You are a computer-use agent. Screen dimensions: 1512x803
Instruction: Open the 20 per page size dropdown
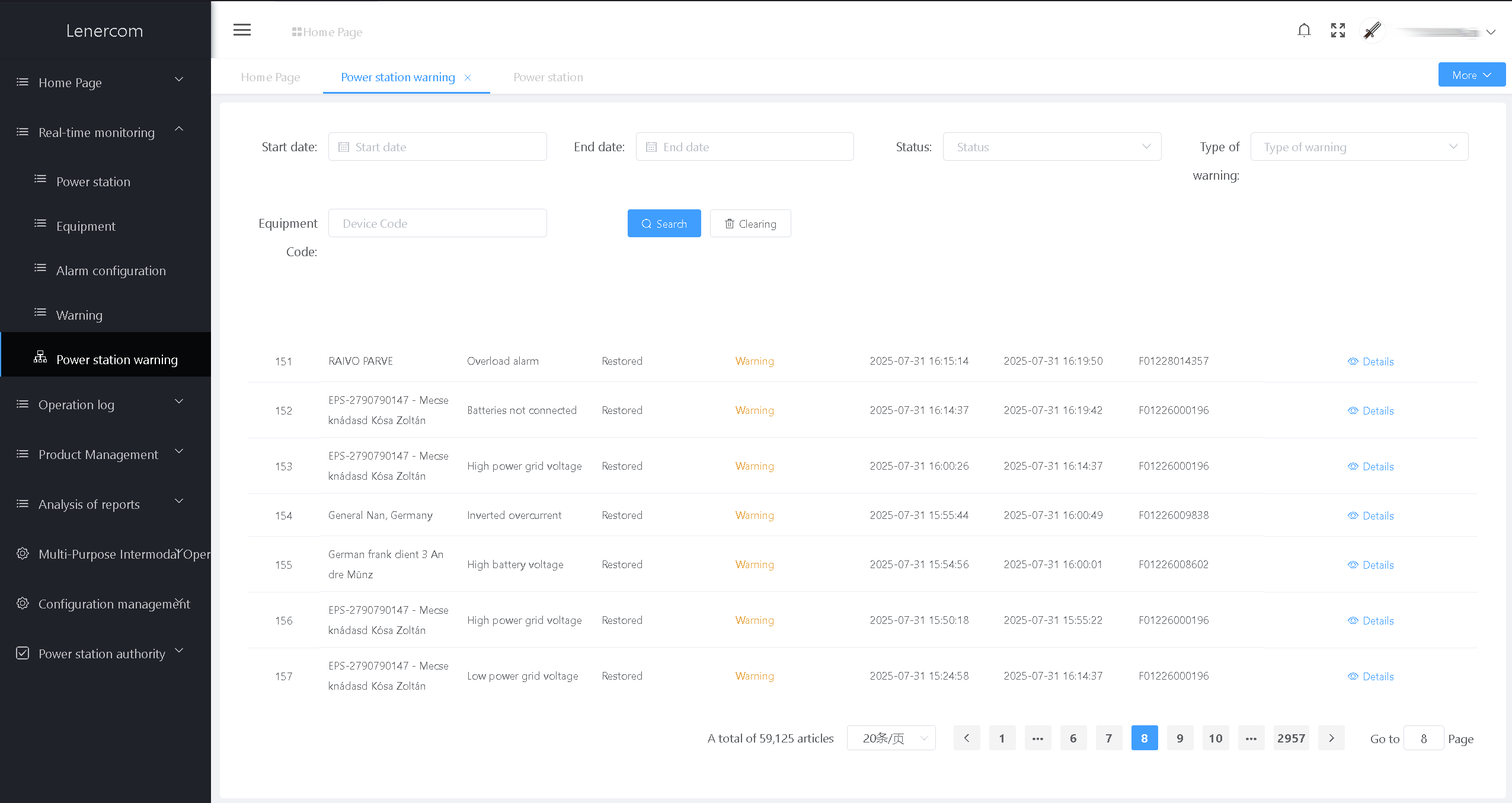891,738
